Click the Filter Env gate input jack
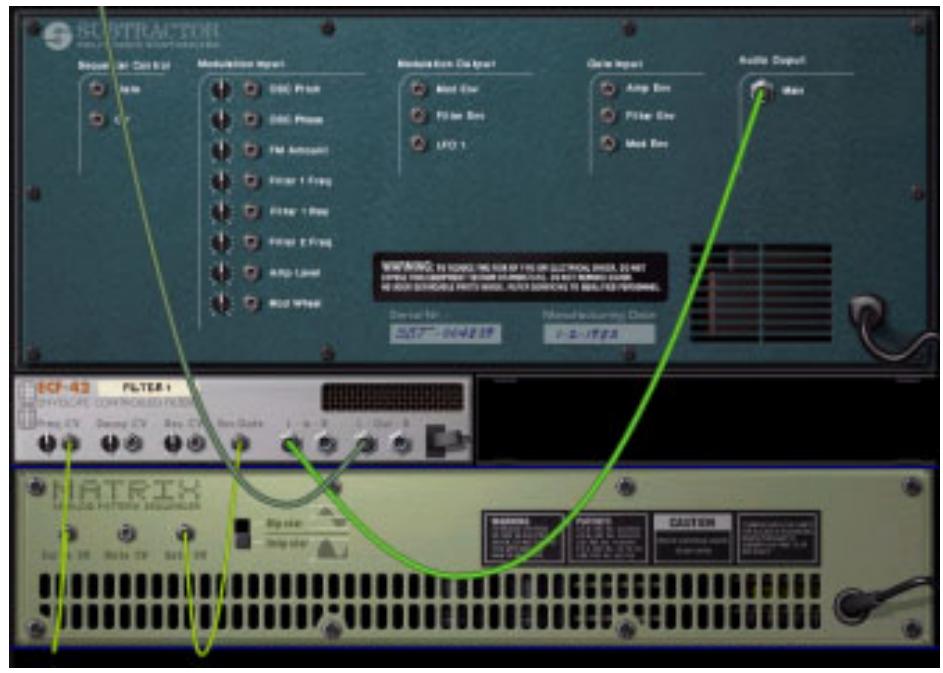This screenshot has height=673, width=943. coord(607,115)
